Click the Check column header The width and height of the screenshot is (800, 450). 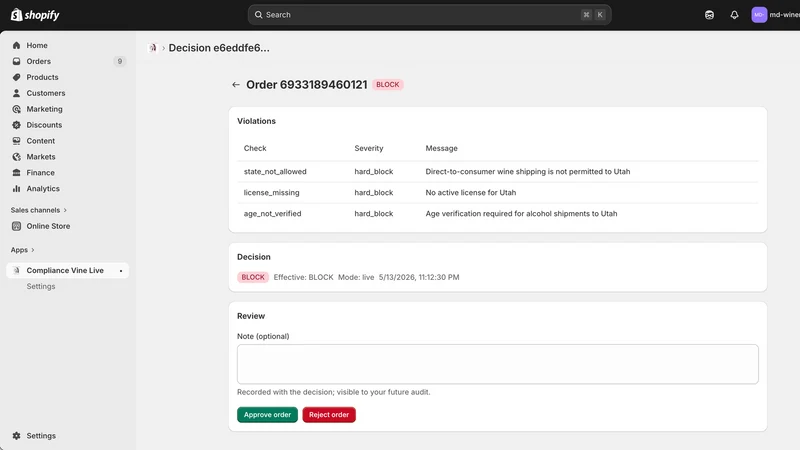pos(255,148)
